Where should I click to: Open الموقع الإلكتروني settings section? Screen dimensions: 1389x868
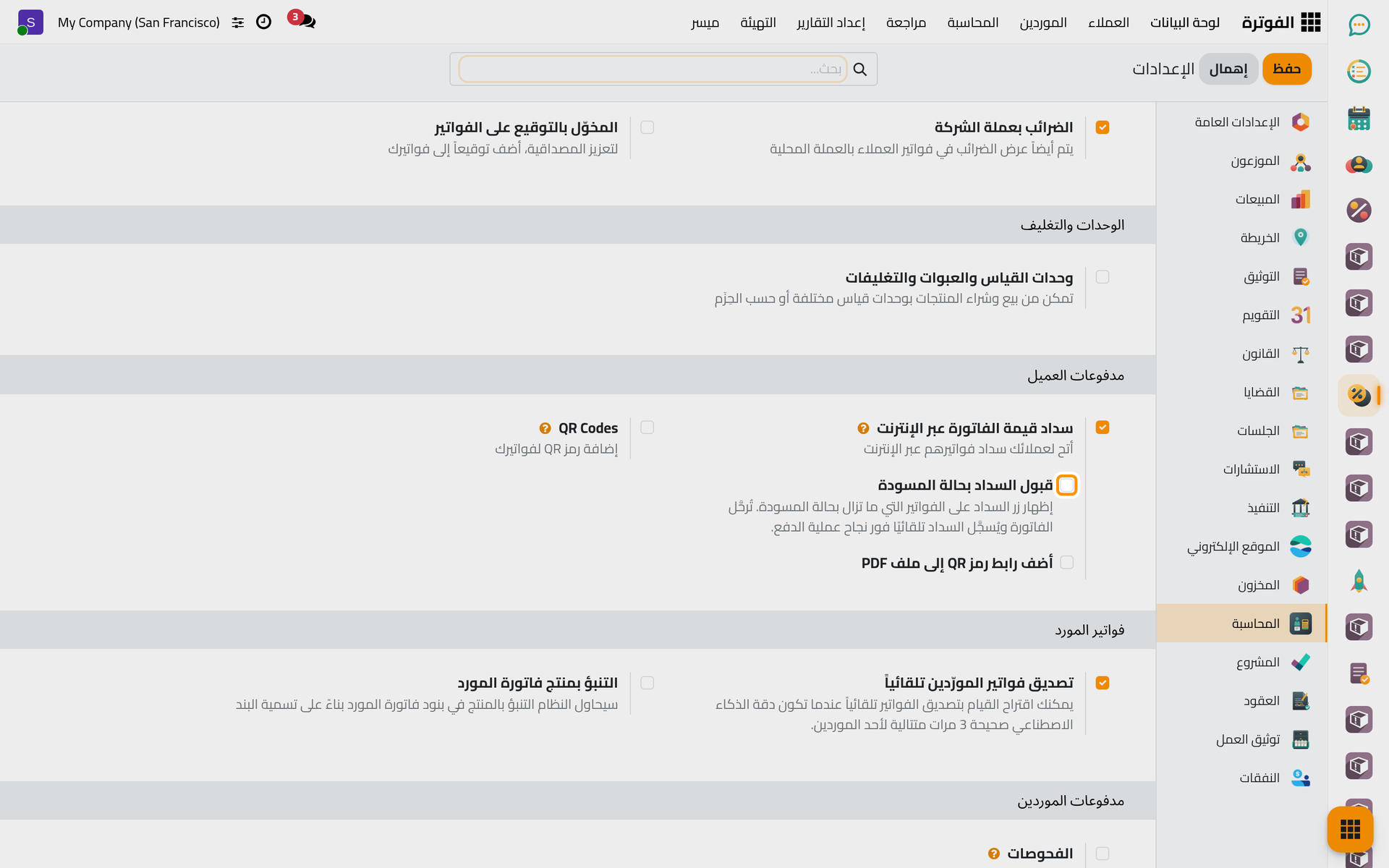point(1241,546)
